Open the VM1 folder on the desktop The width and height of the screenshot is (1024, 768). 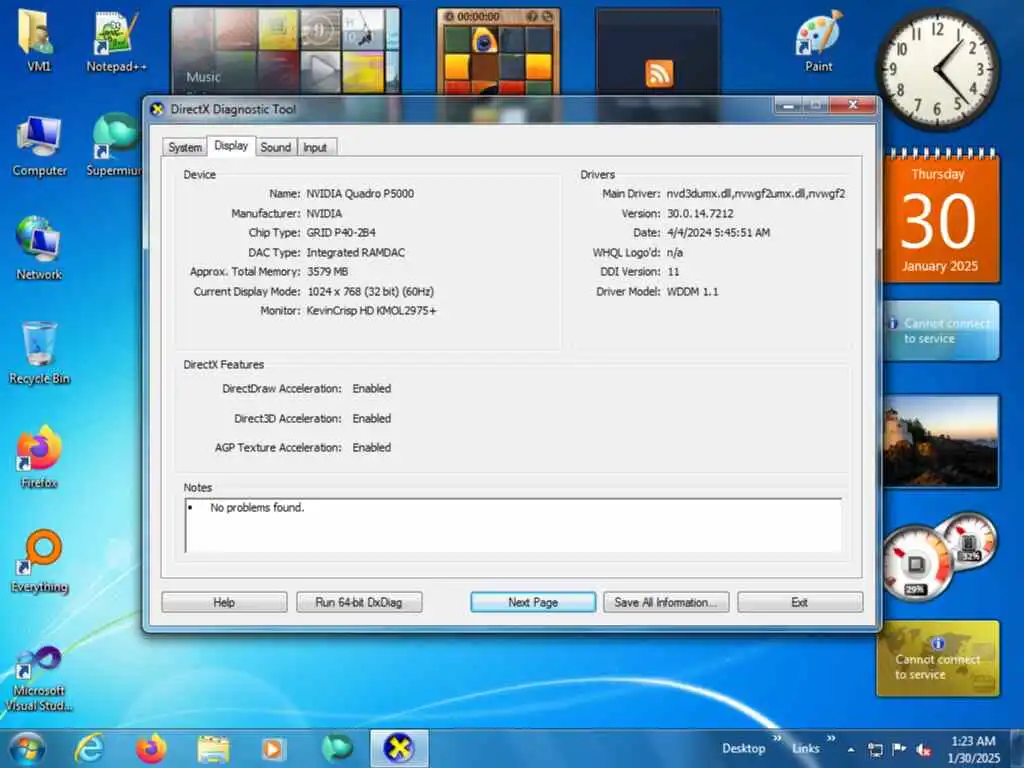(39, 40)
